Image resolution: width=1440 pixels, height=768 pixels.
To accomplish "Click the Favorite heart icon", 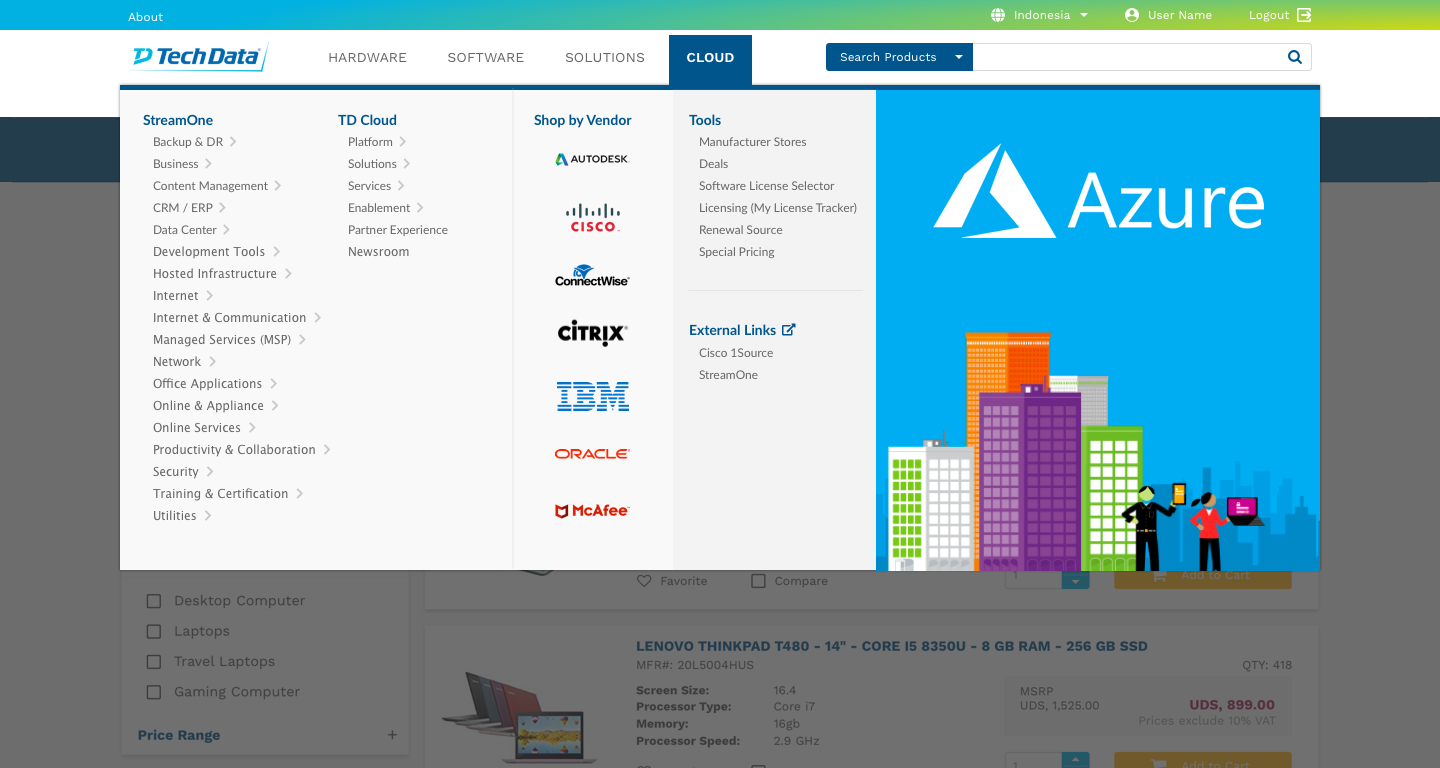I will coord(644,581).
